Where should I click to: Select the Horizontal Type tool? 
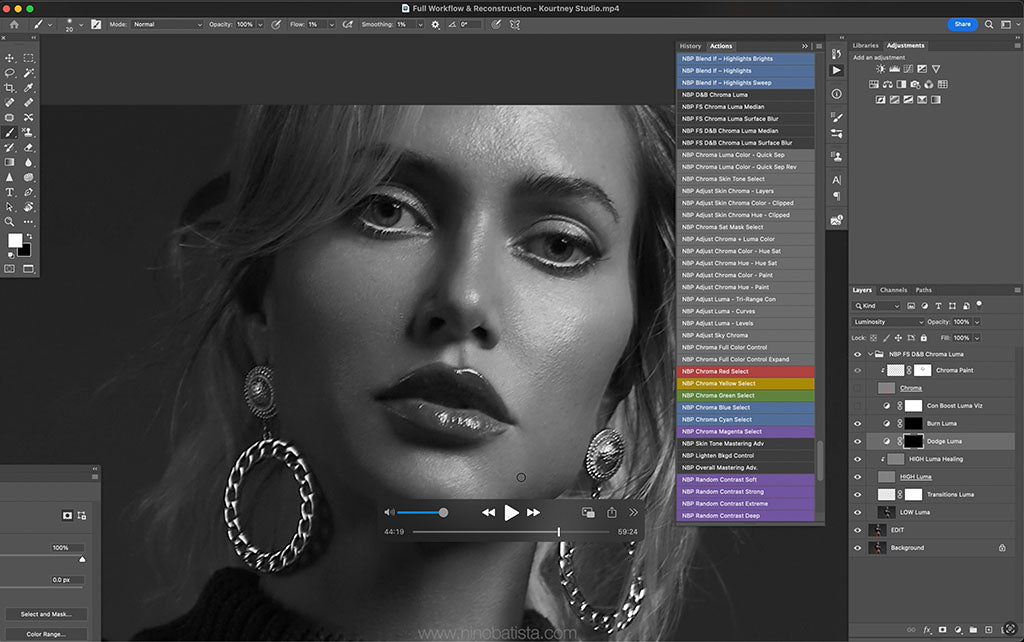click(x=10, y=192)
